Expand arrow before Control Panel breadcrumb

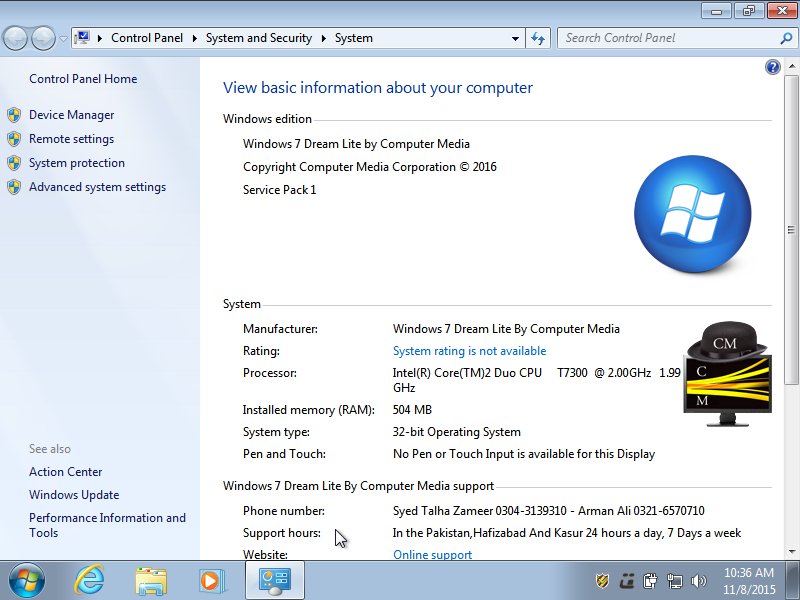(100, 38)
